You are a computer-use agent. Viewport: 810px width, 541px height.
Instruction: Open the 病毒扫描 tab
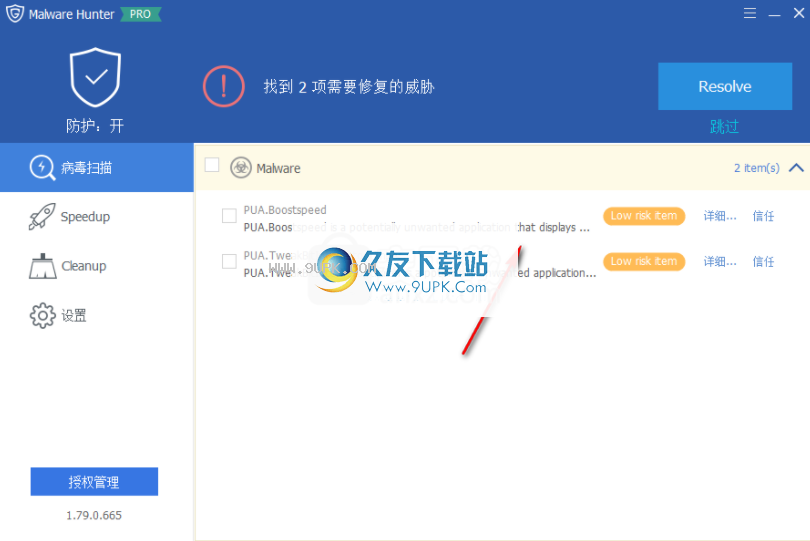[x=97, y=167]
